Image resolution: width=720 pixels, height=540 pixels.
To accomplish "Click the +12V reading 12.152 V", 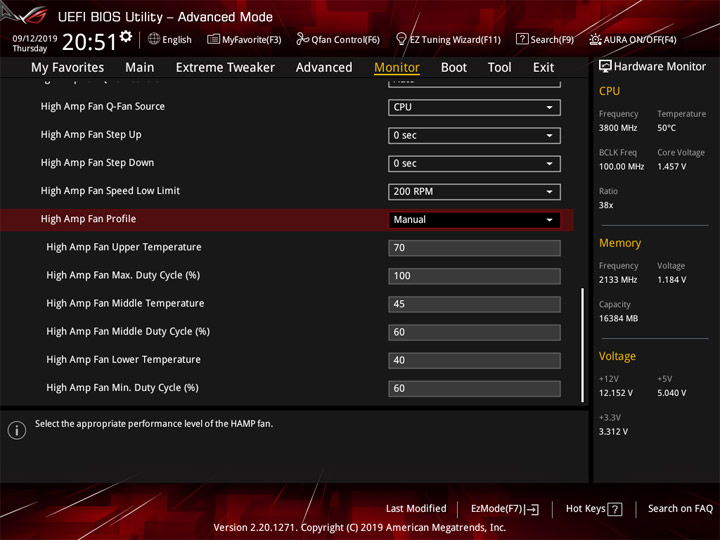I will pos(616,393).
